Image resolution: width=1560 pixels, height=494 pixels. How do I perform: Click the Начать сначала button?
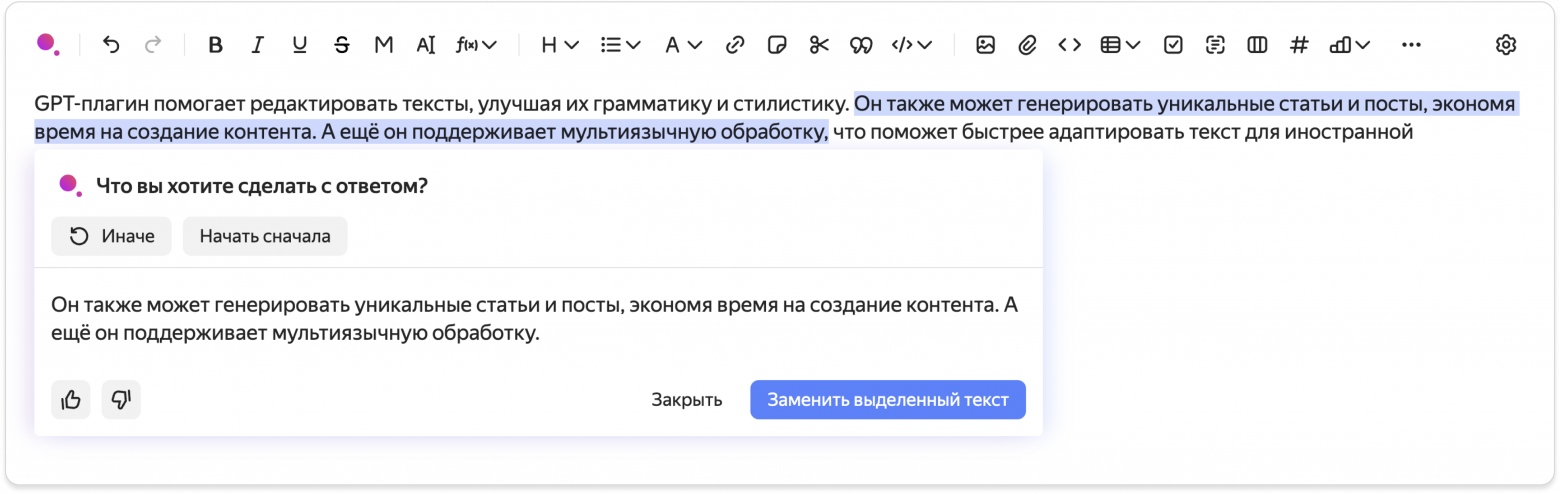tap(265, 236)
